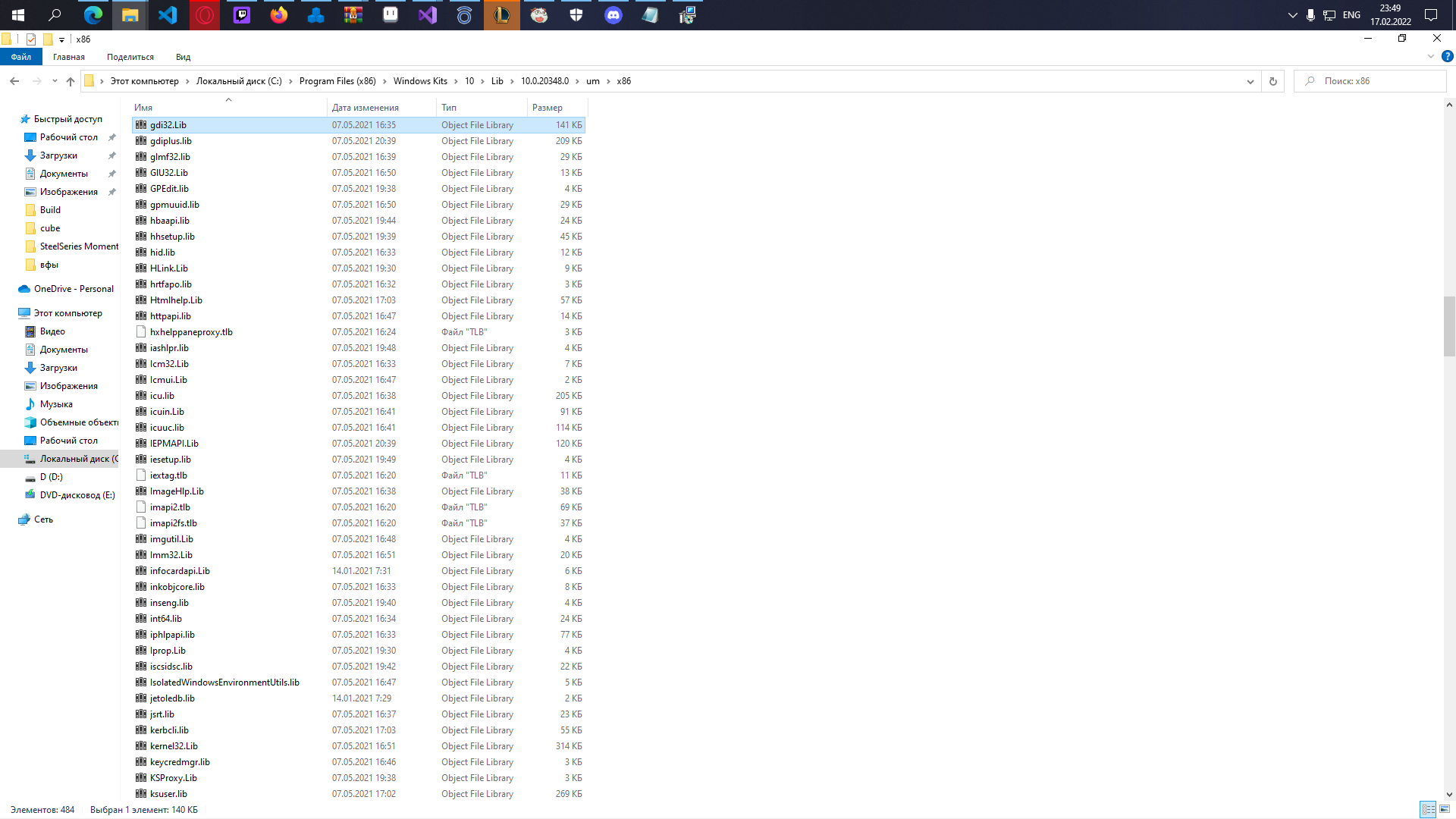Screen dimensions: 1456x819
Task: Click the Windows Start button
Action: pyautogui.click(x=18, y=15)
